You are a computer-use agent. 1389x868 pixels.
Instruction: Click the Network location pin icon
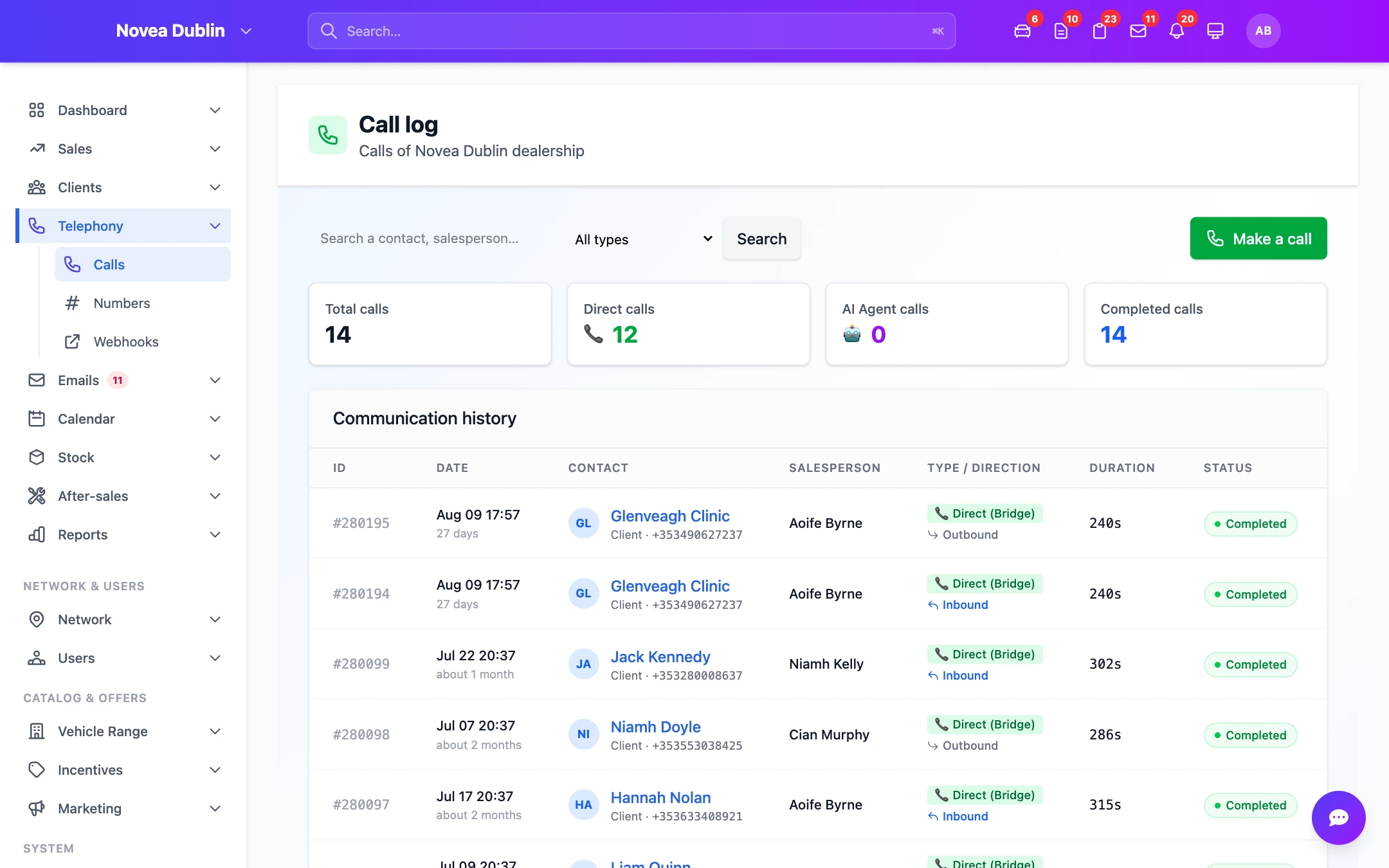coord(37,619)
